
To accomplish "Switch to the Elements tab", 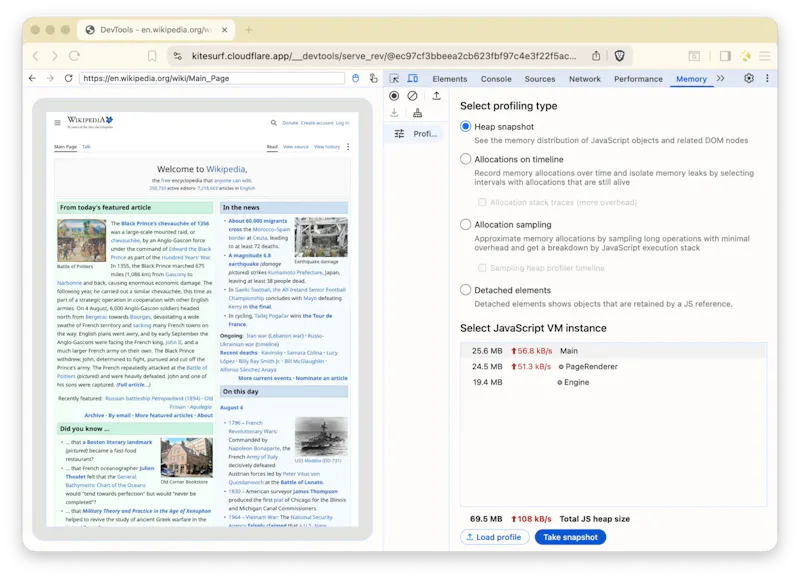I will (x=449, y=79).
